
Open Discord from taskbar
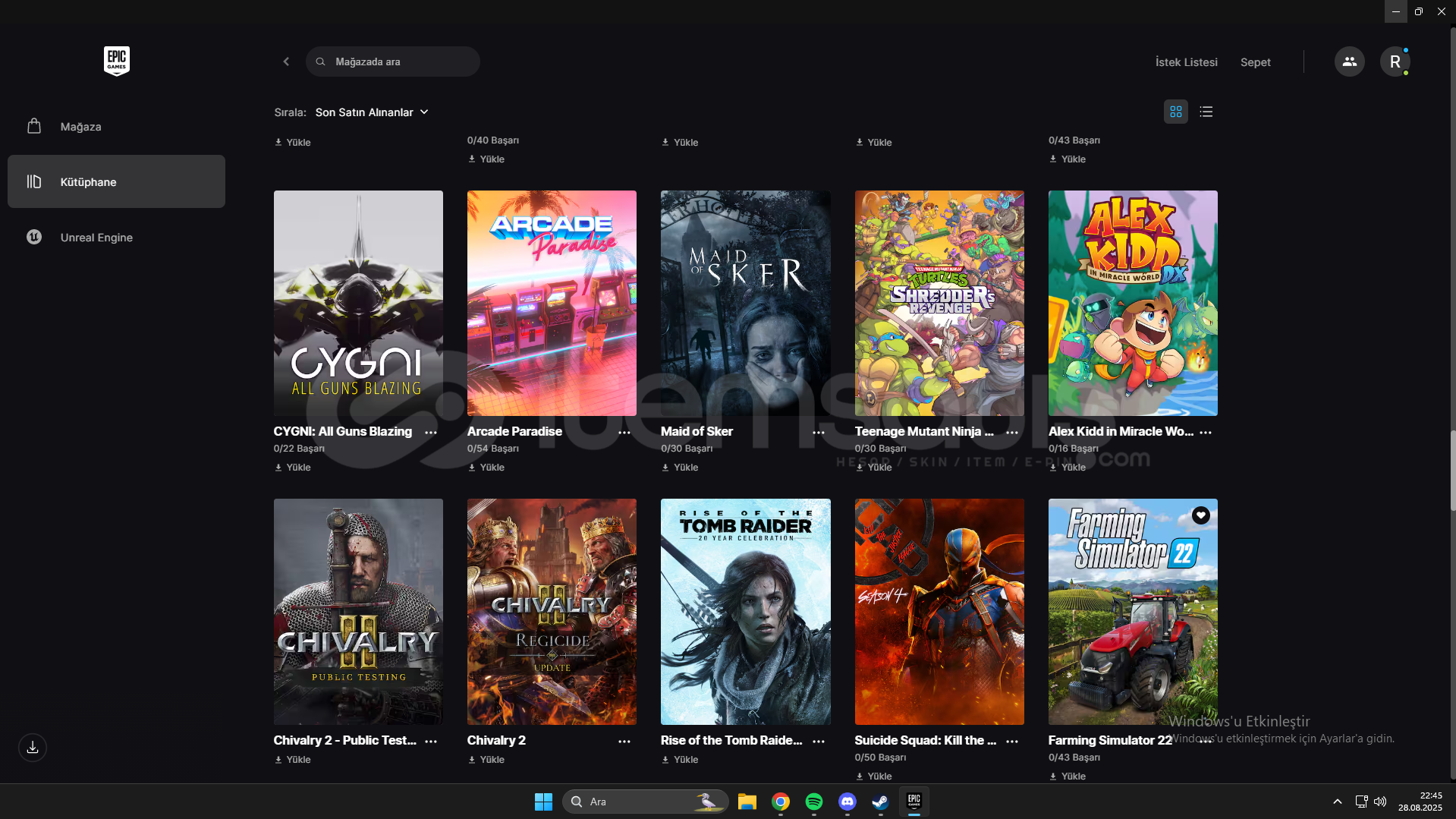(x=847, y=802)
